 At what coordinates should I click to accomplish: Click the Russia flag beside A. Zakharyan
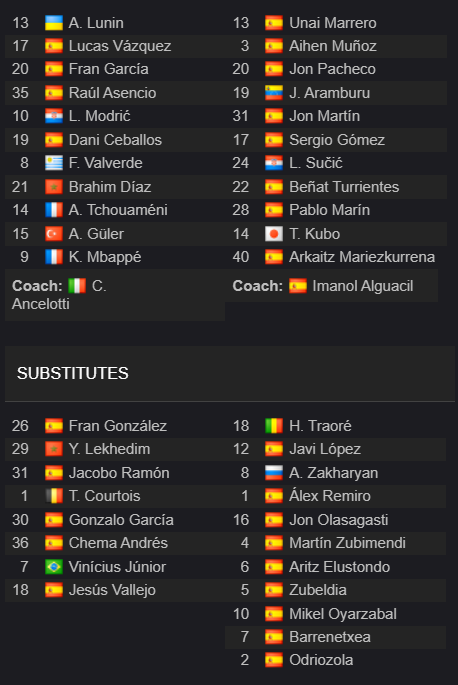pyautogui.click(x=274, y=473)
